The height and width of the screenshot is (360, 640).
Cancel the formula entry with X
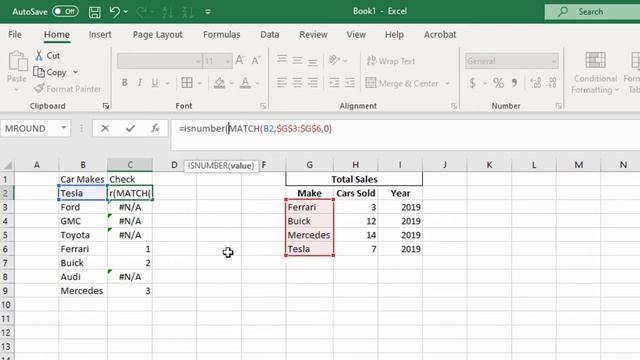click(105, 129)
